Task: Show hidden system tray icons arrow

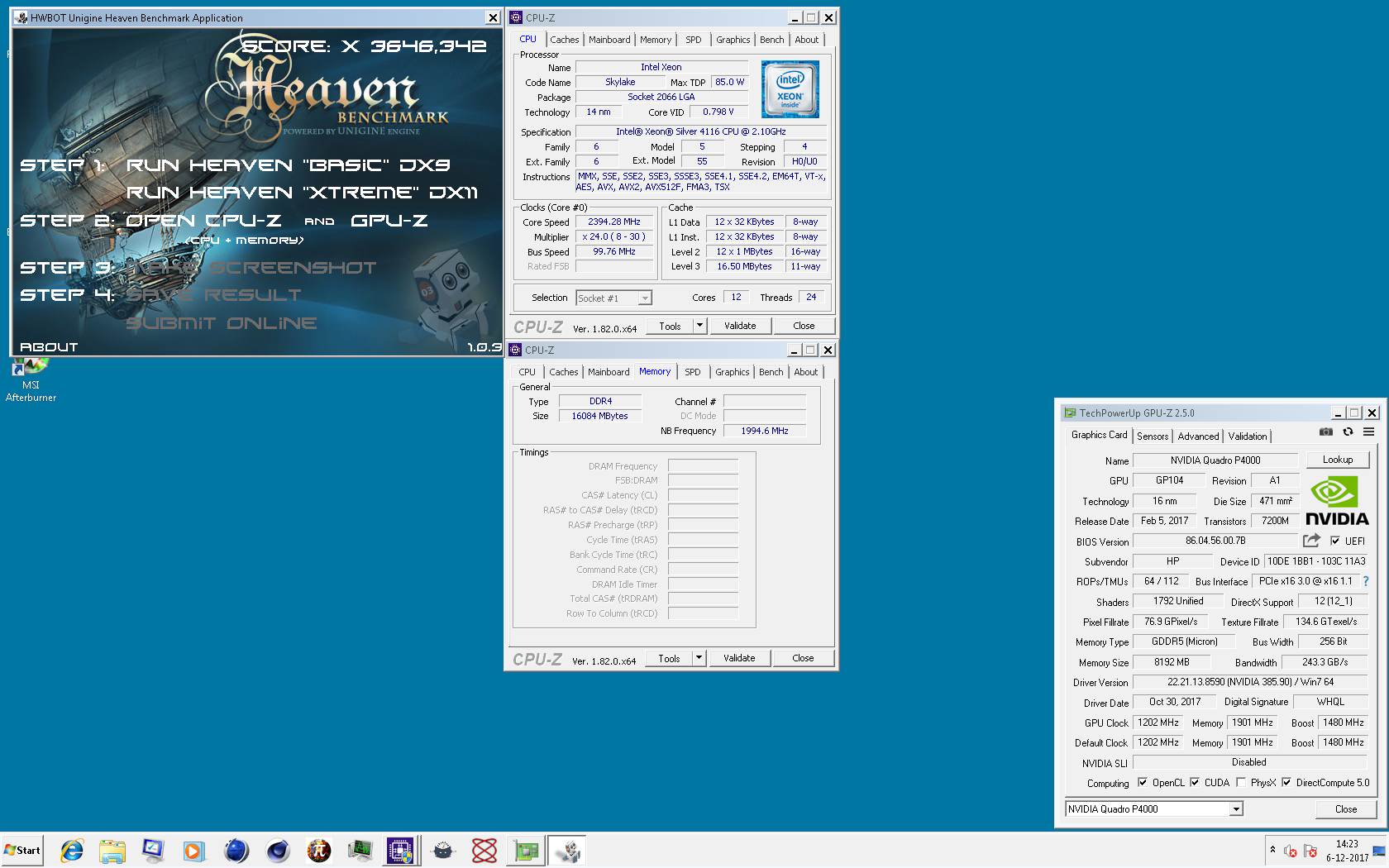Action: click(x=1272, y=849)
